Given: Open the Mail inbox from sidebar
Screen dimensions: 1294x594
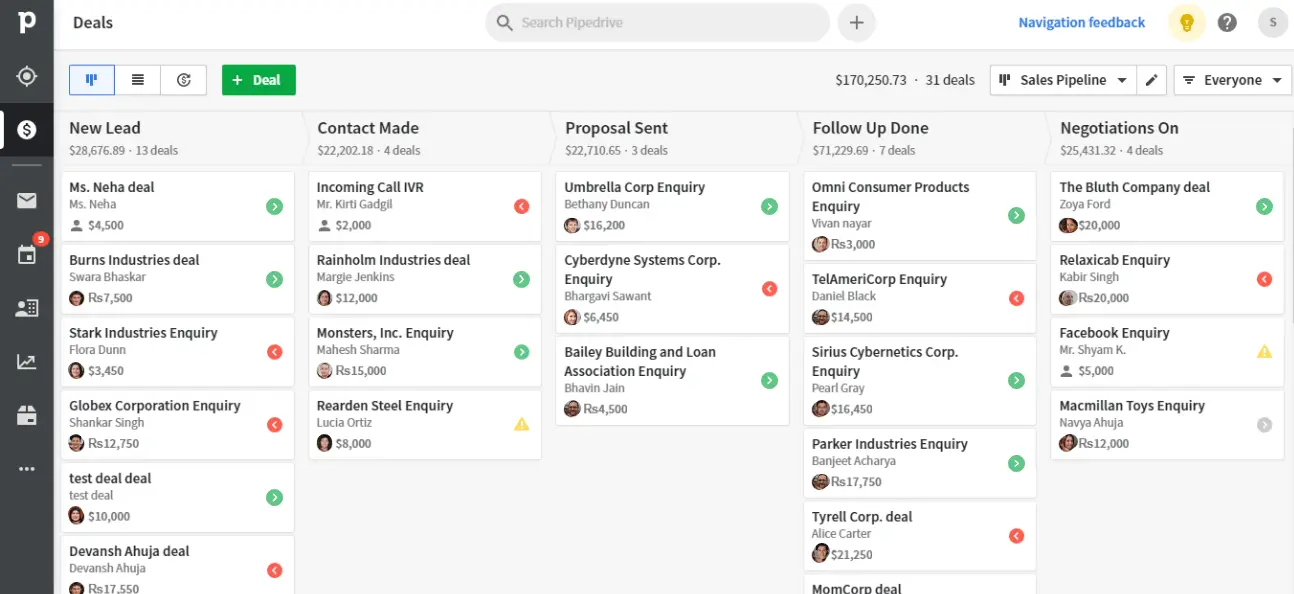Looking at the screenshot, I should pos(27,201).
